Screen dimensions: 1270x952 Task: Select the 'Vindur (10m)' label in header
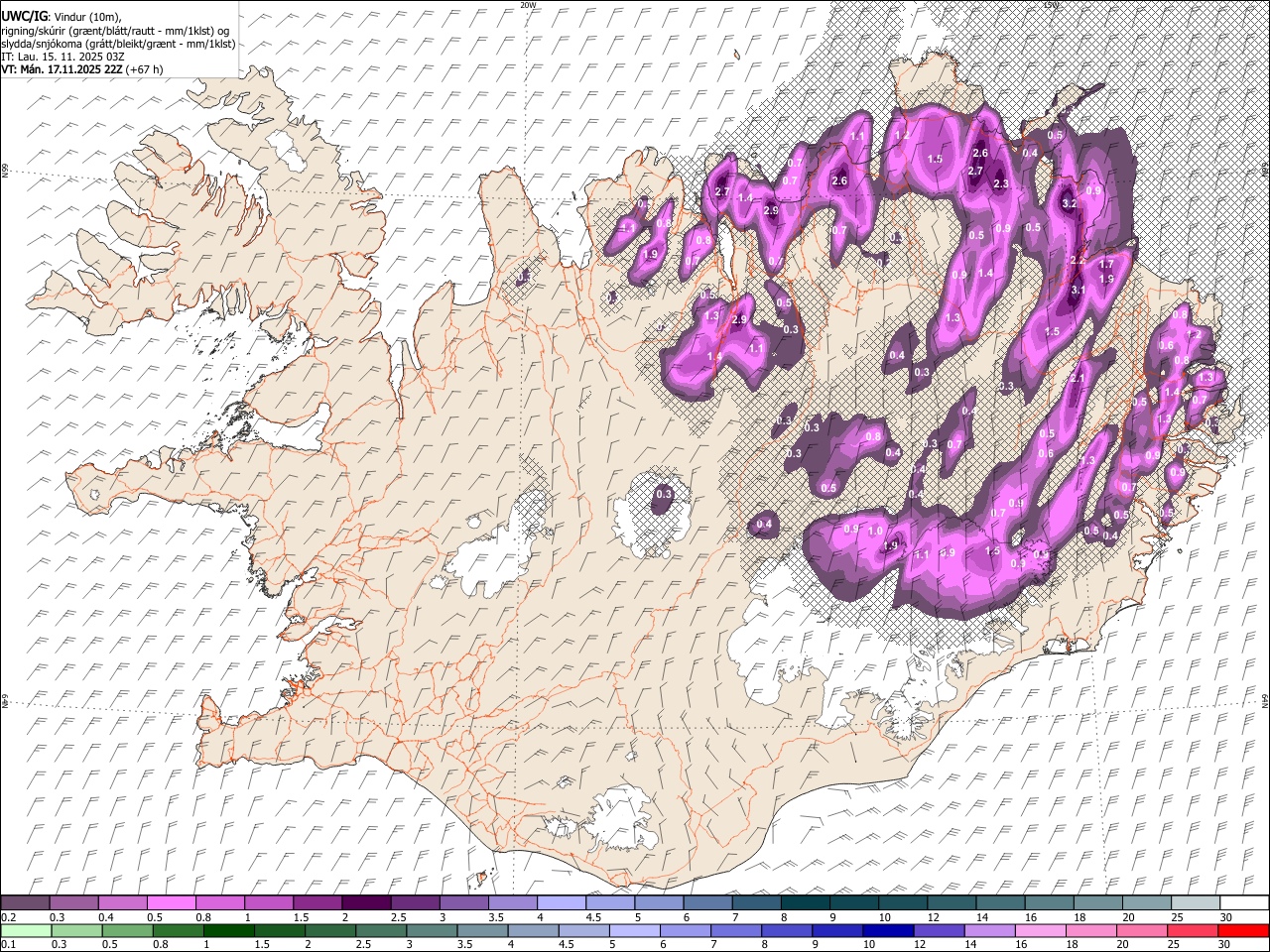[88, 16]
